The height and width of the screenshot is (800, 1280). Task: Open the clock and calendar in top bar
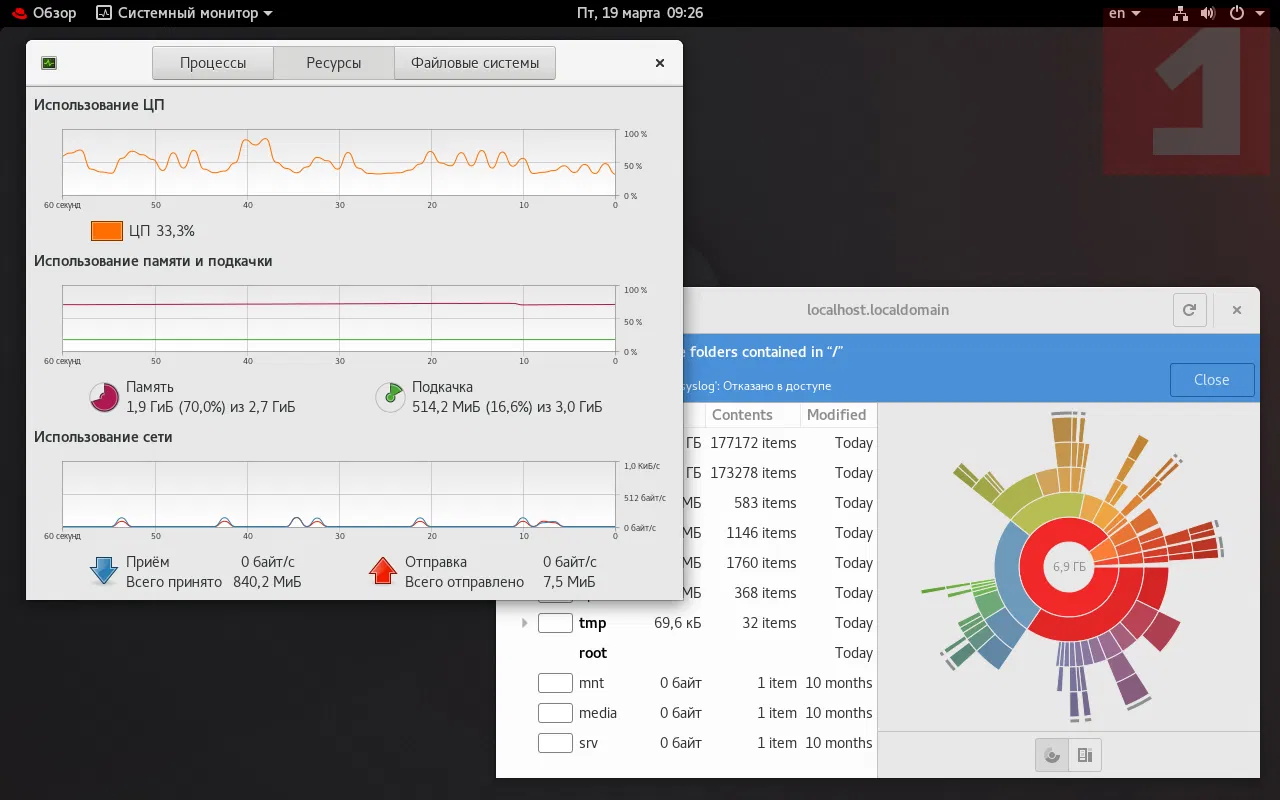tap(640, 13)
